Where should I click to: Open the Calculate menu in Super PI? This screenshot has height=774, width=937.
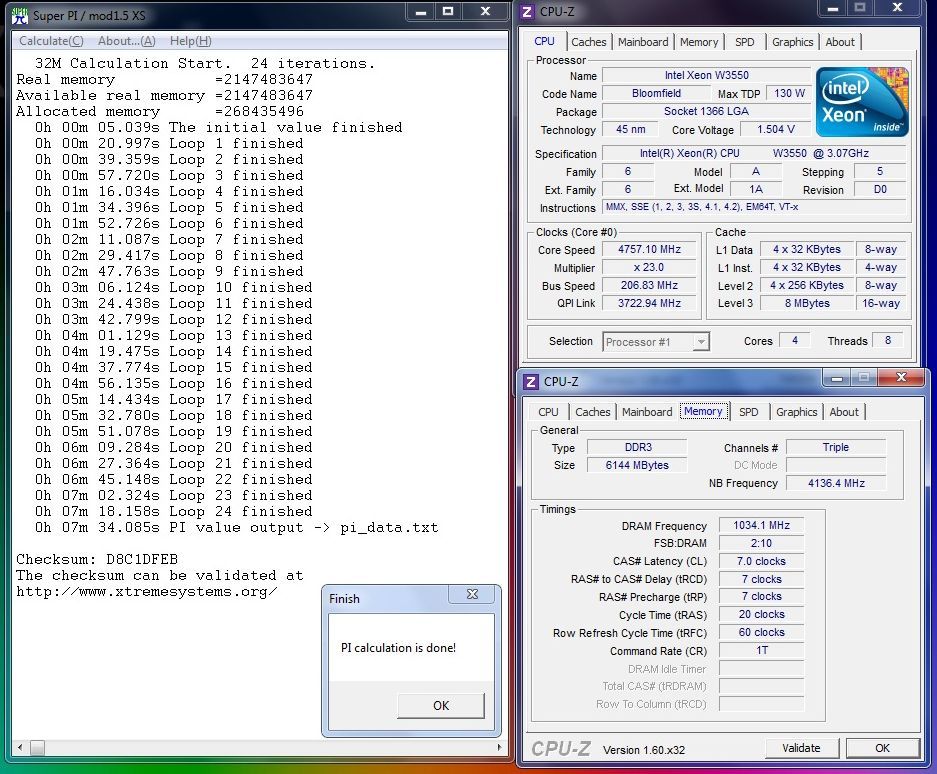[x=51, y=41]
